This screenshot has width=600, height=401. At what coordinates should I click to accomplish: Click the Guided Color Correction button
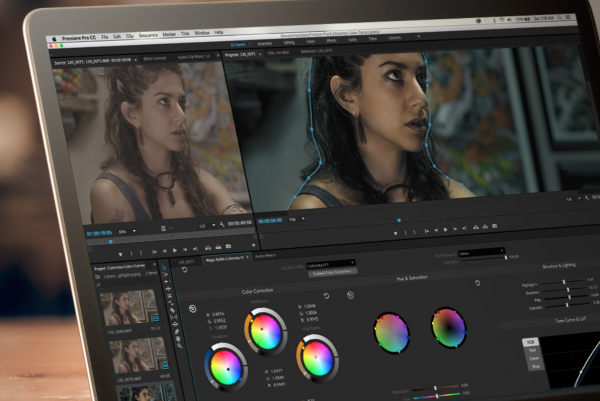333,272
